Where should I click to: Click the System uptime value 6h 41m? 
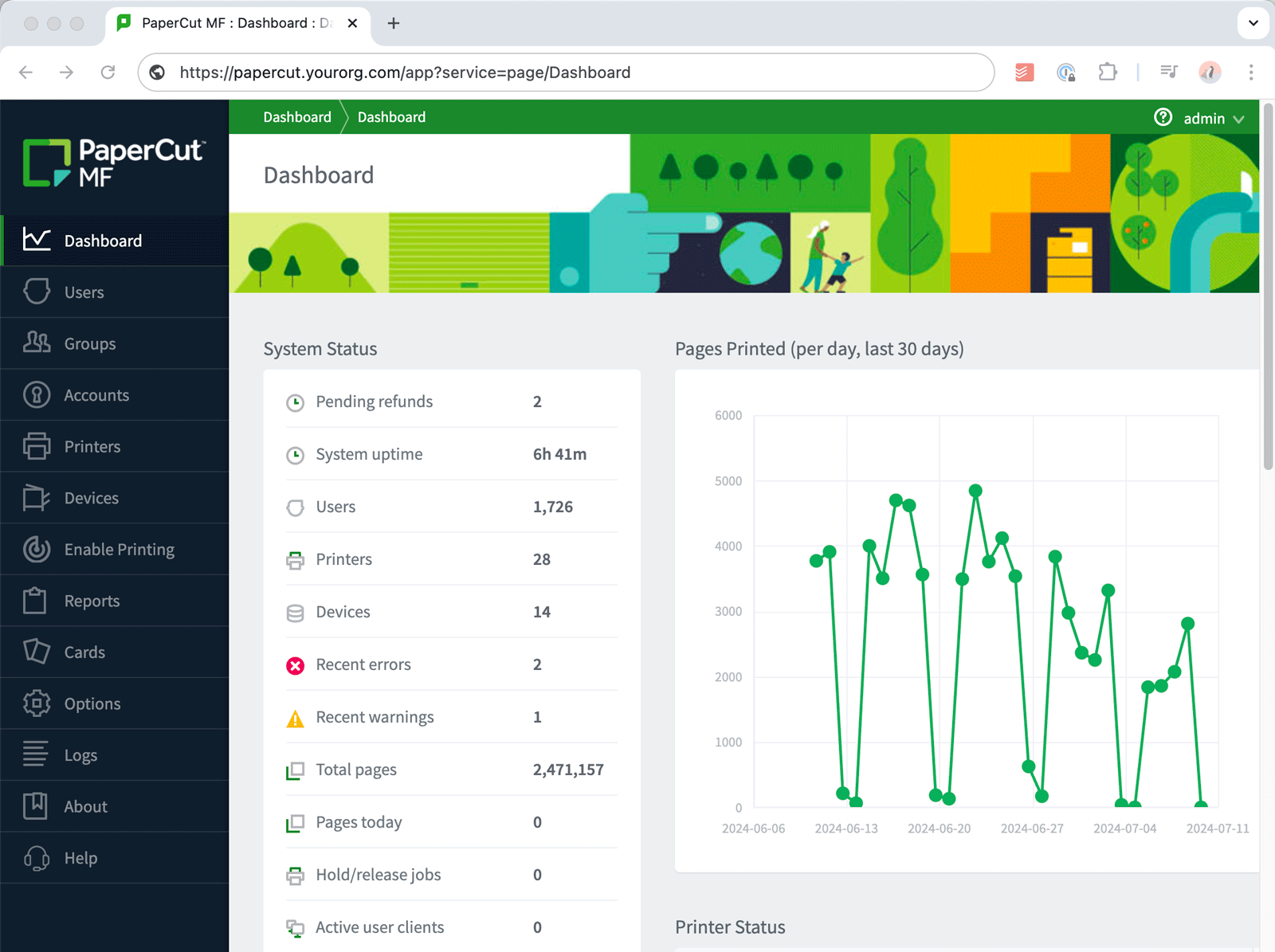(x=559, y=454)
